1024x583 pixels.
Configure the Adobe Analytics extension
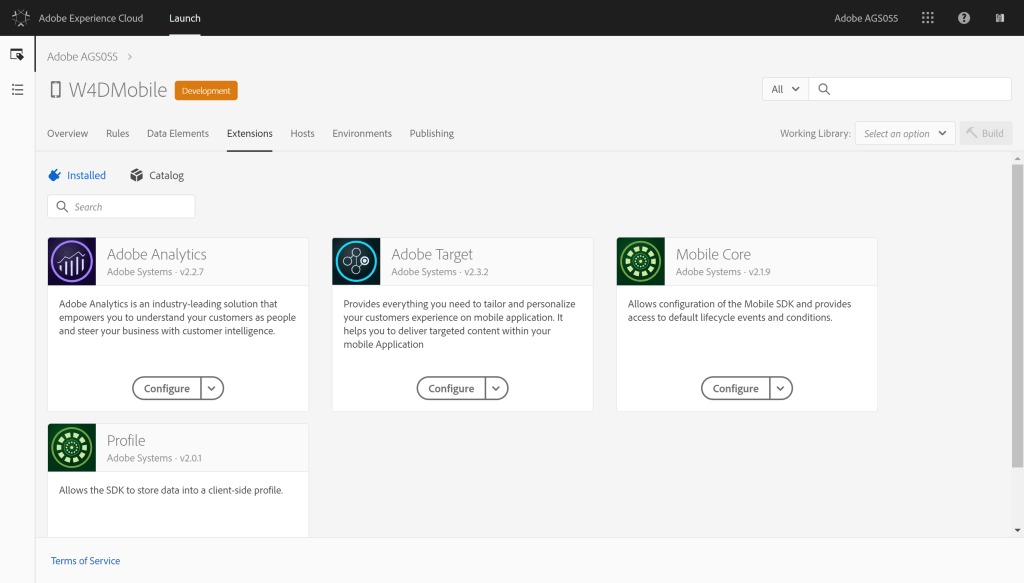point(167,388)
